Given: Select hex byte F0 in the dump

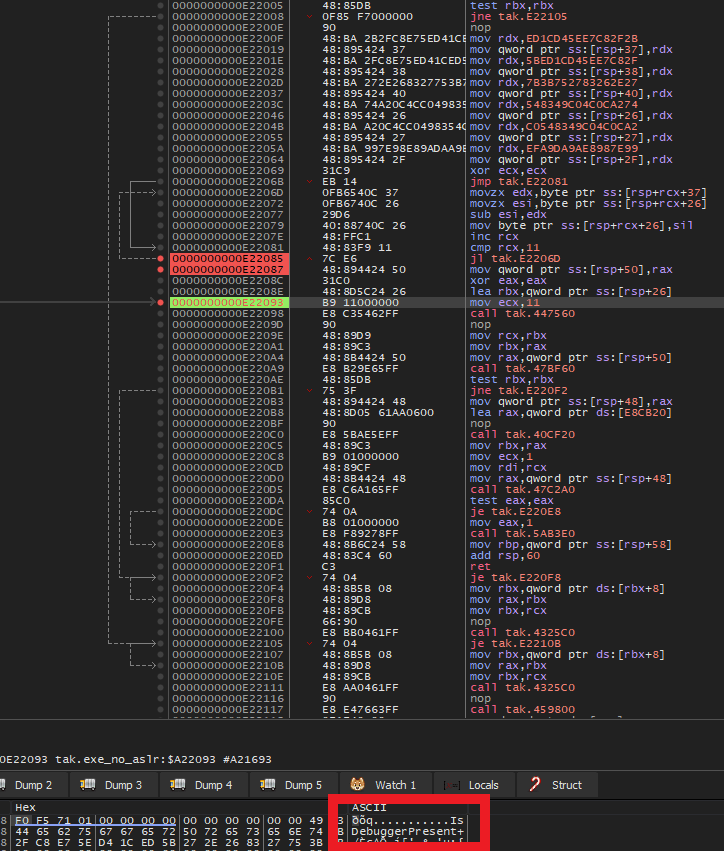Looking at the screenshot, I should coord(22,820).
